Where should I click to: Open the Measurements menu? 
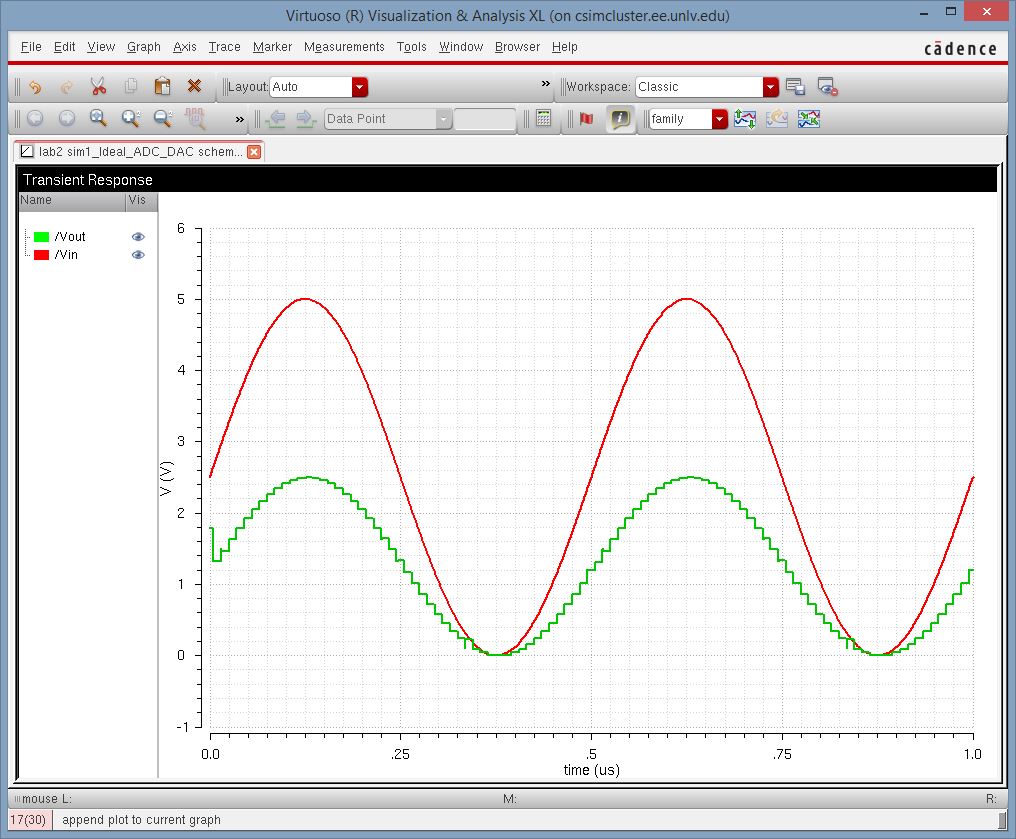pyautogui.click(x=345, y=47)
